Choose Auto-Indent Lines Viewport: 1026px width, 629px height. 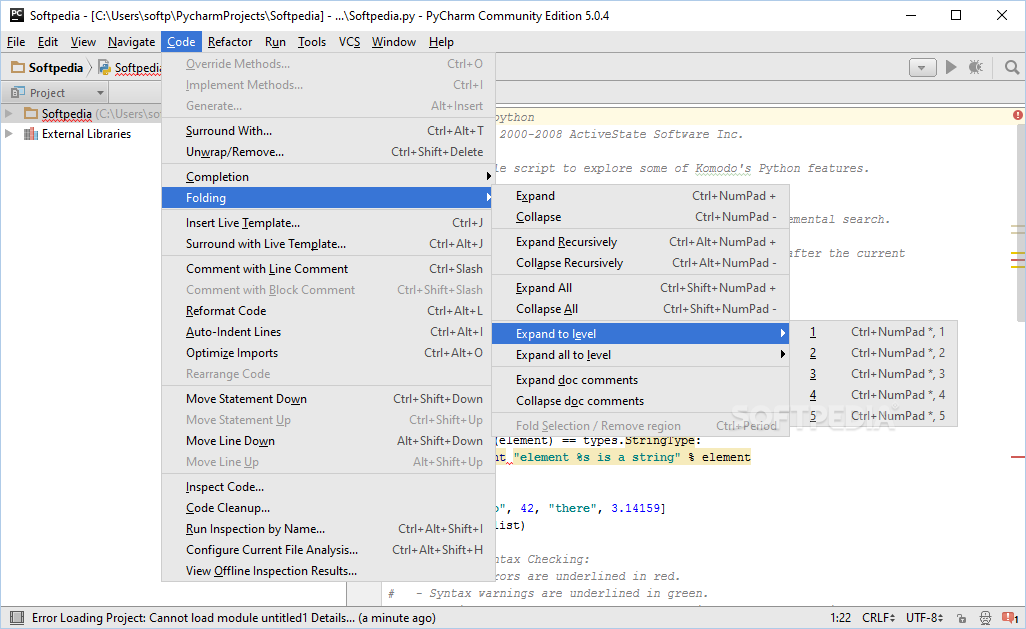coord(328,332)
